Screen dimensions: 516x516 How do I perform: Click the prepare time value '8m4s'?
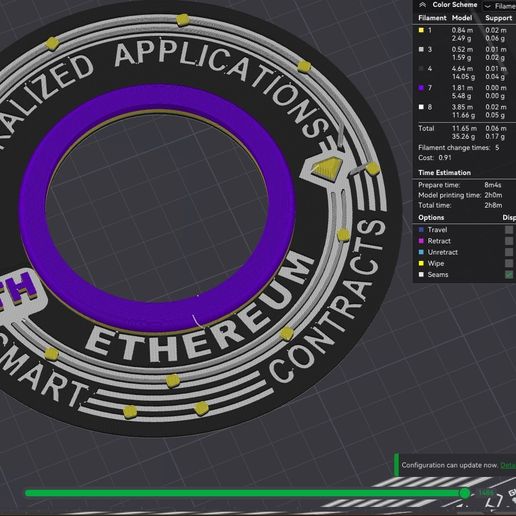coord(493,185)
